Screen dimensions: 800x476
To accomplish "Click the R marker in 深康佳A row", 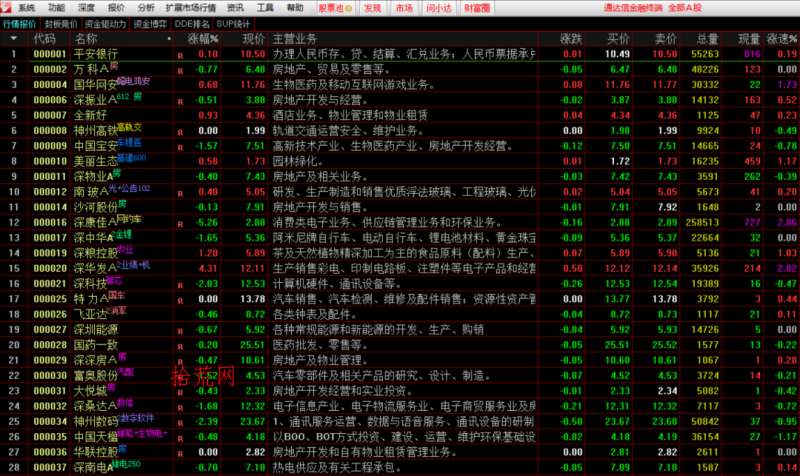I will point(180,224).
